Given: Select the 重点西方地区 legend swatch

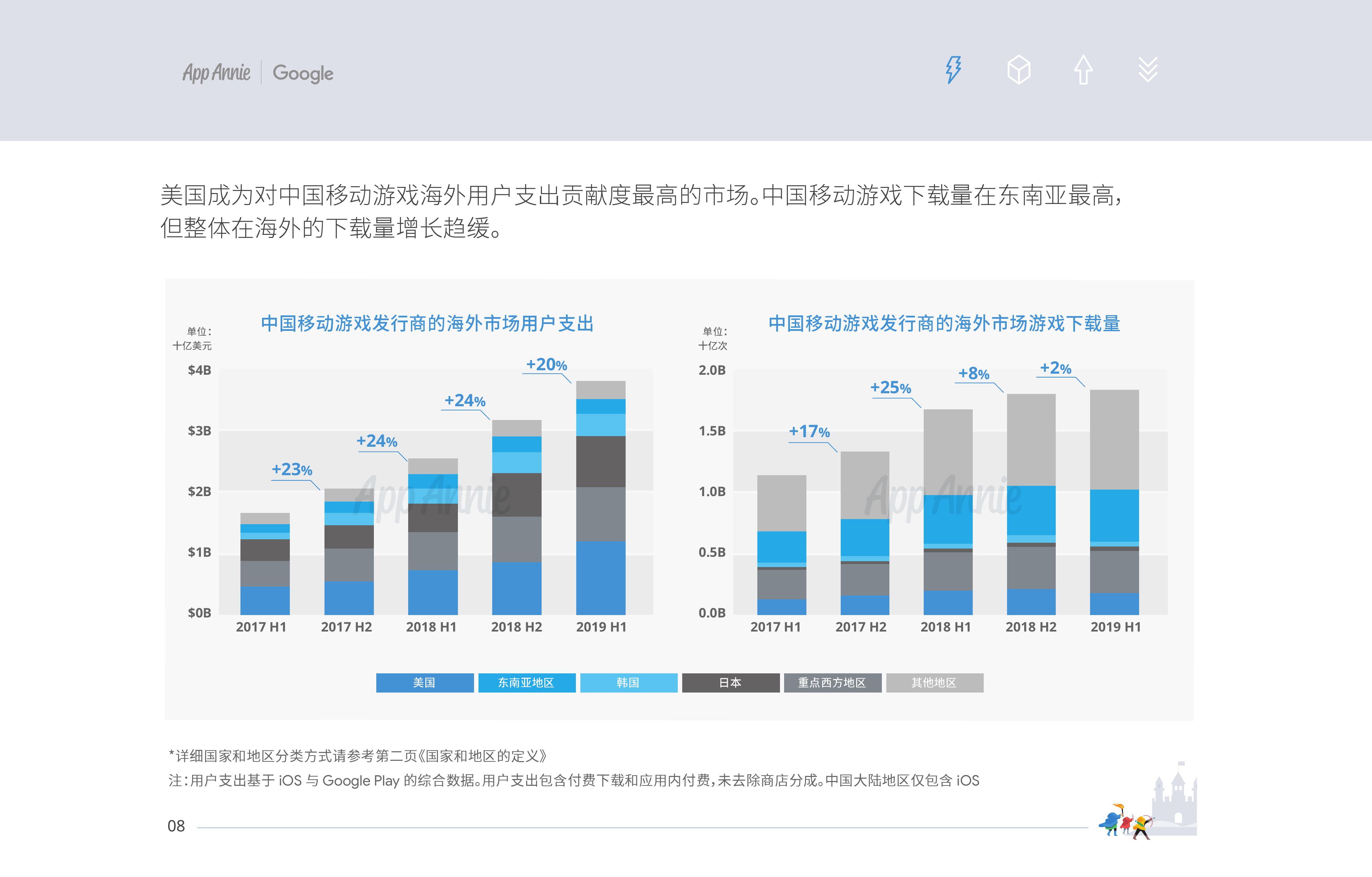Looking at the screenshot, I should (832, 682).
